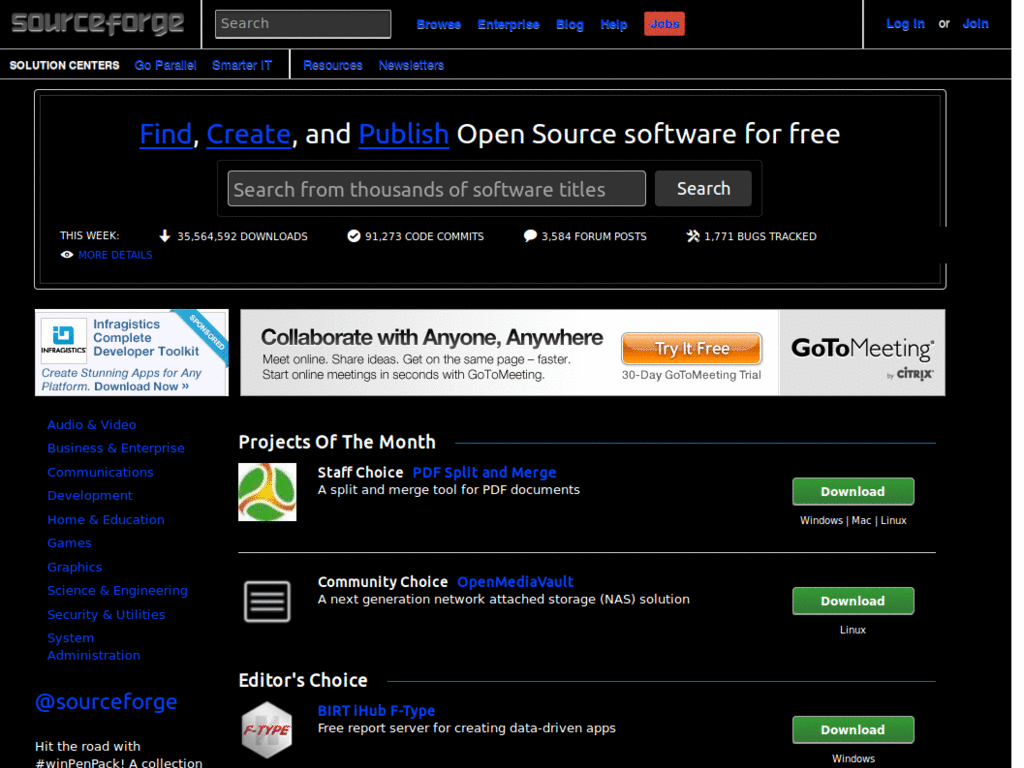The image size is (1024, 768).
Task: Click the OpenMediaVault project icon
Action: click(x=266, y=600)
